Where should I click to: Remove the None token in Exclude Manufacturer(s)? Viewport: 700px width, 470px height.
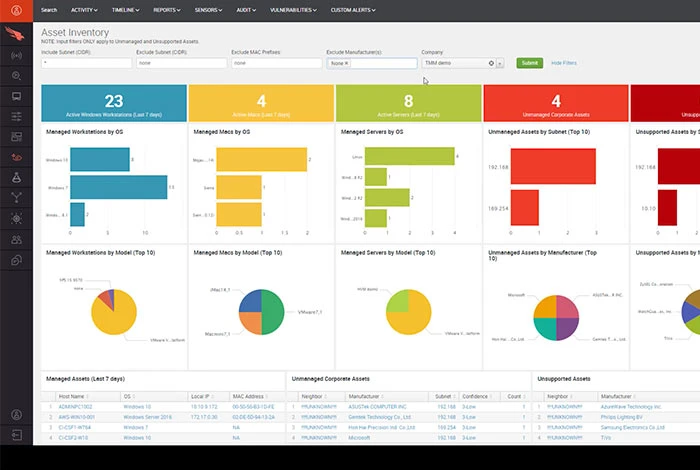346,63
